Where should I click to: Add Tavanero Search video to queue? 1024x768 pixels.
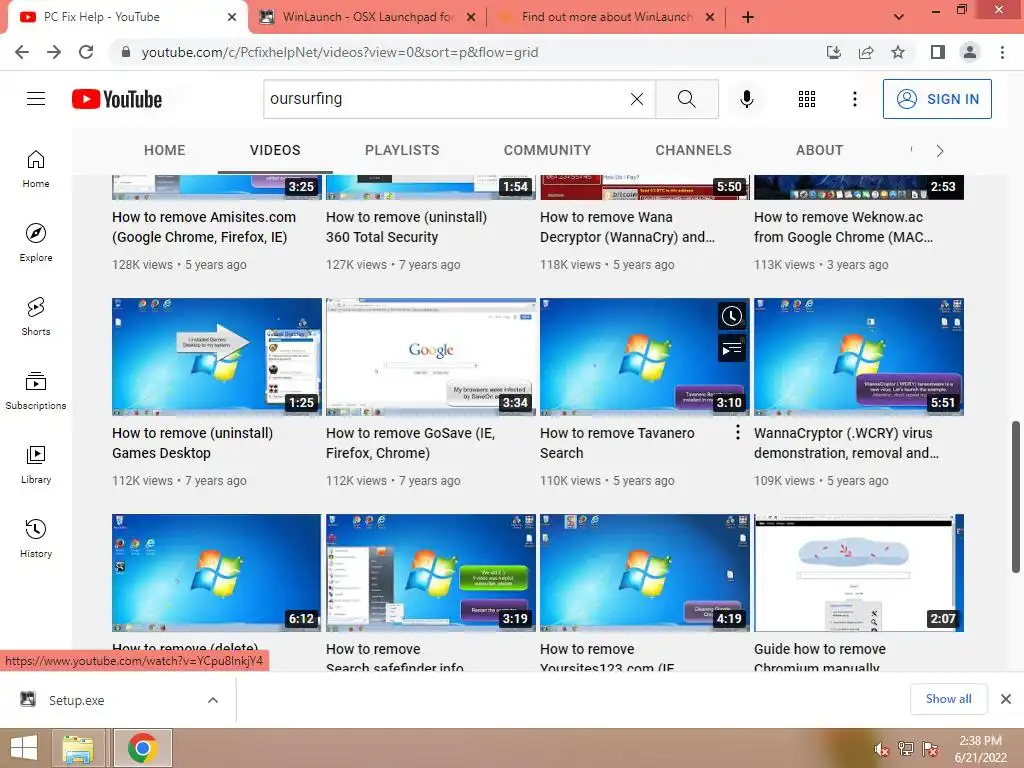tap(731, 349)
